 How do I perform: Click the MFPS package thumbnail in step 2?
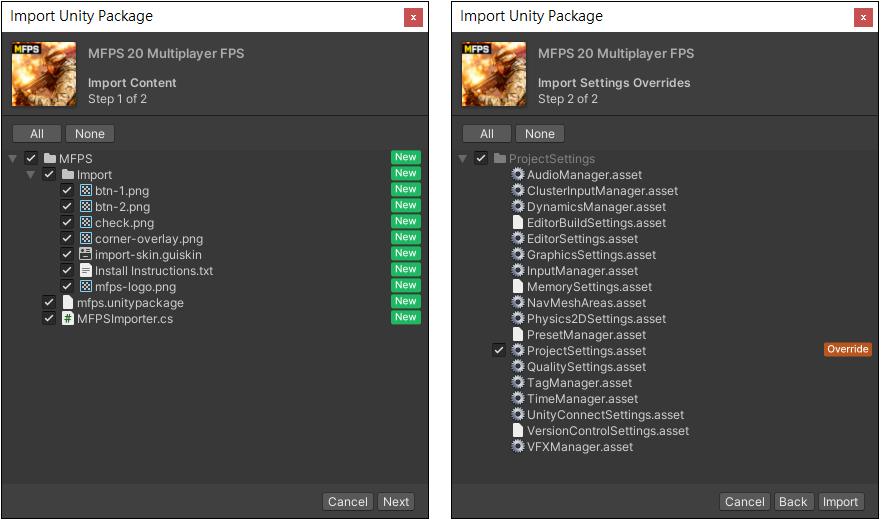click(x=494, y=74)
